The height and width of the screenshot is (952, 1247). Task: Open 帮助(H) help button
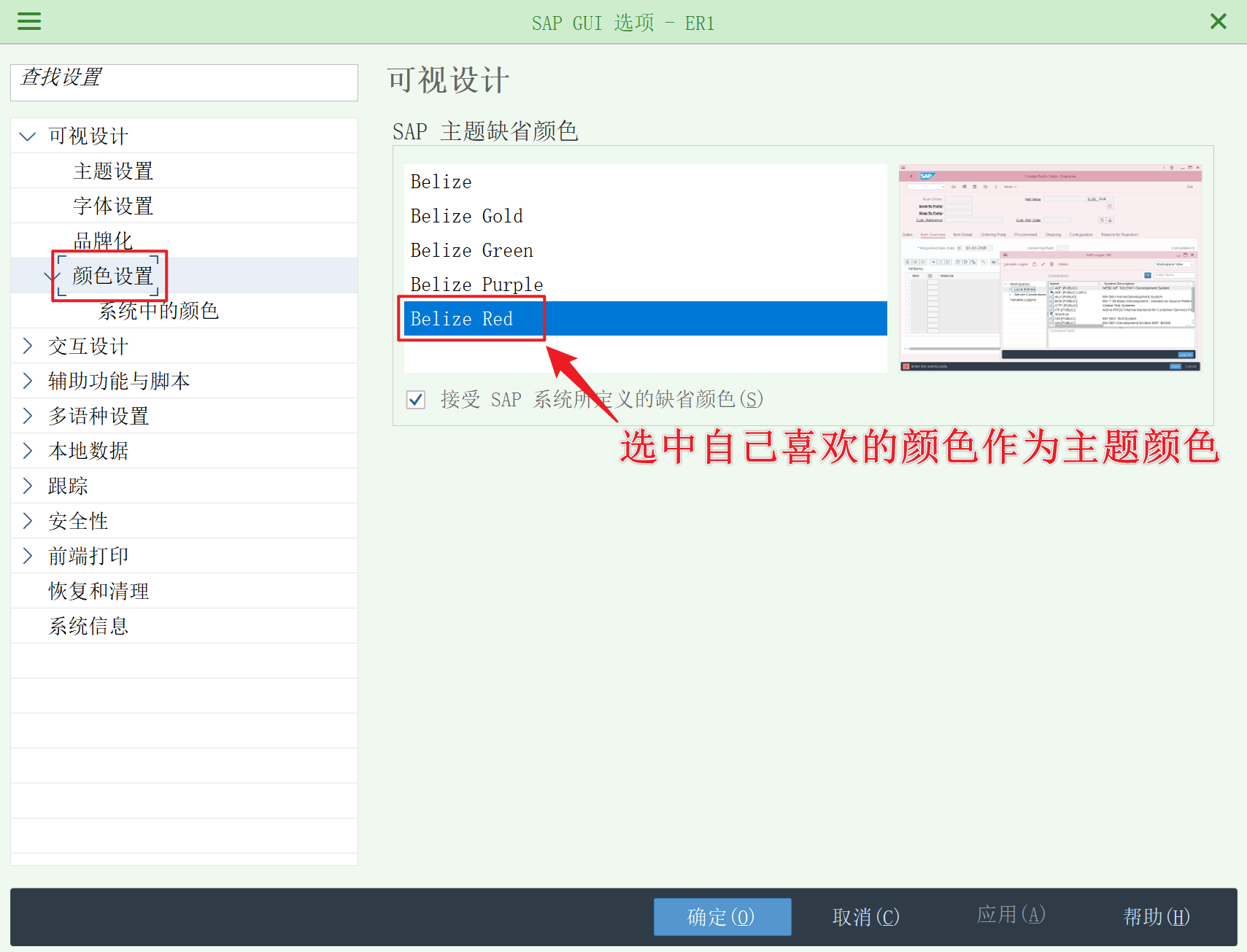[x=1157, y=917]
